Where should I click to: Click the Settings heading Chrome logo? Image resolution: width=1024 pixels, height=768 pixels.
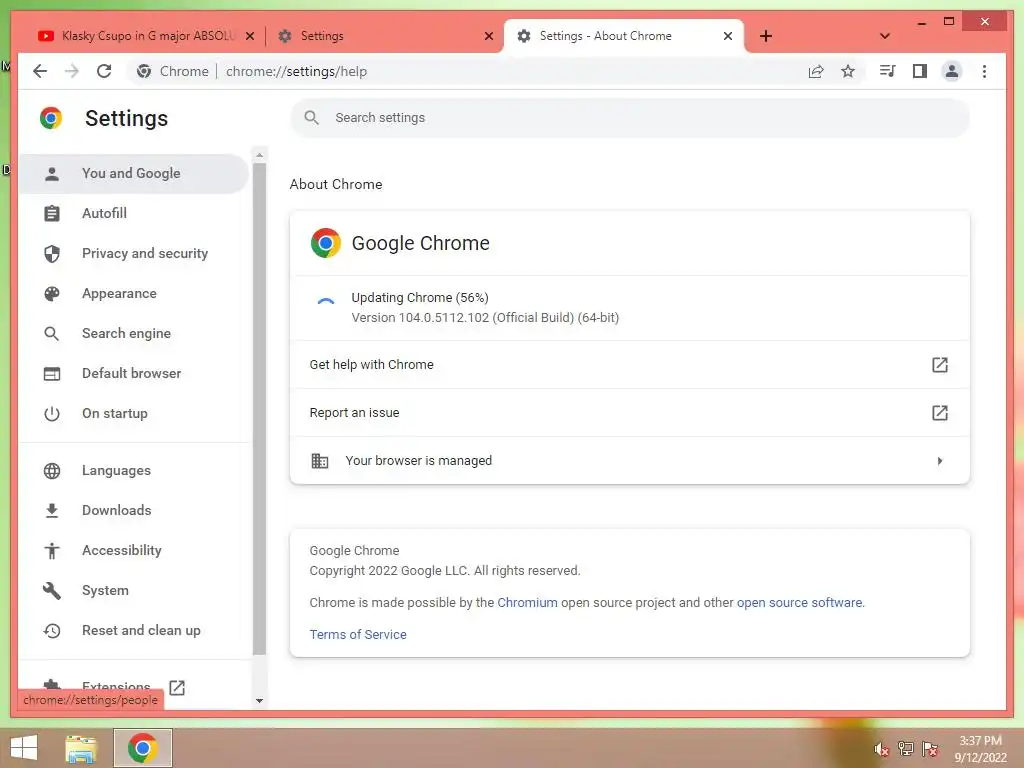[x=51, y=118]
